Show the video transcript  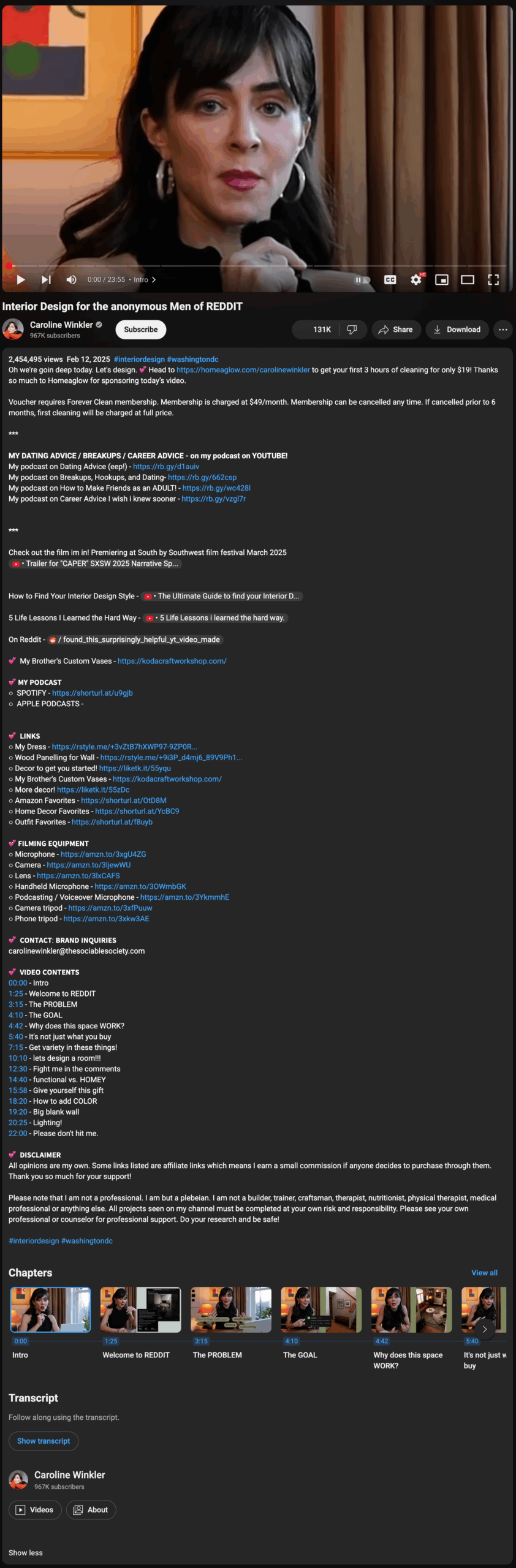click(x=44, y=1441)
